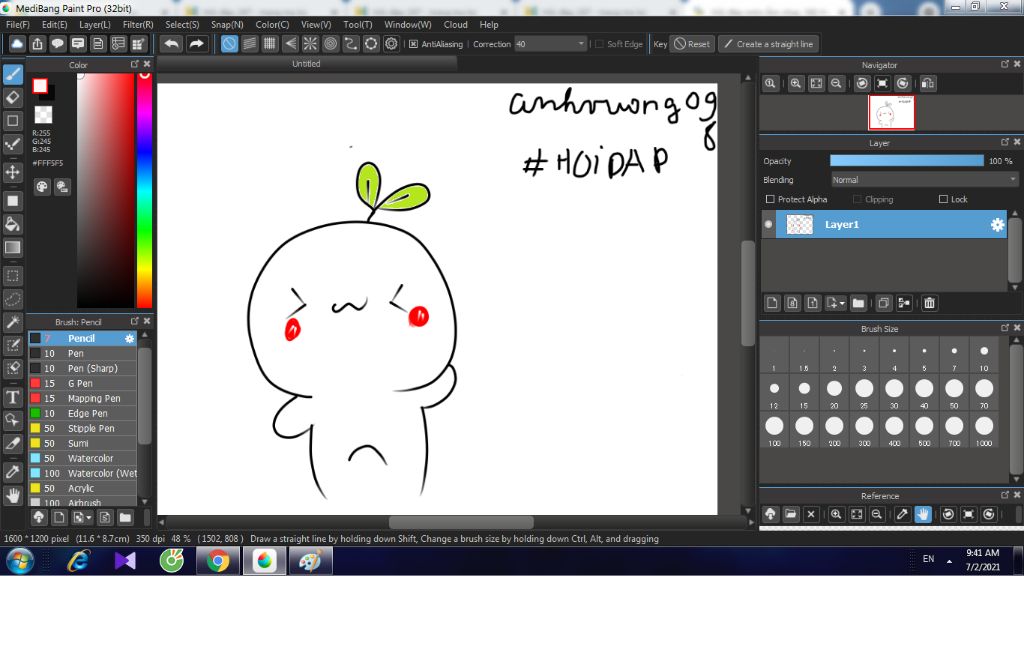1024x661 pixels.
Task: Expand the Correction value dropdown
Action: pyautogui.click(x=581, y=44)
